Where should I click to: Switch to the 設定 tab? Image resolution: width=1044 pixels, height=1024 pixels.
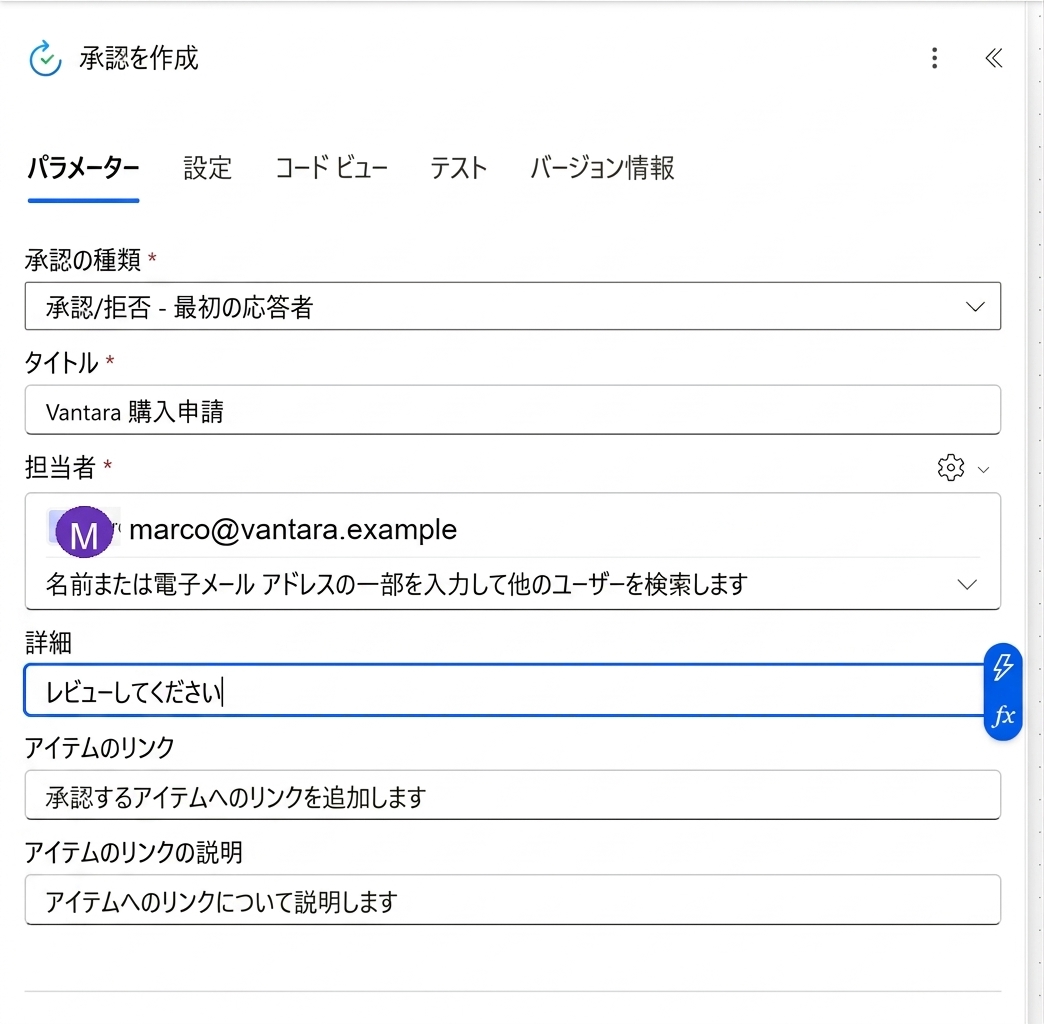(207, 168)
